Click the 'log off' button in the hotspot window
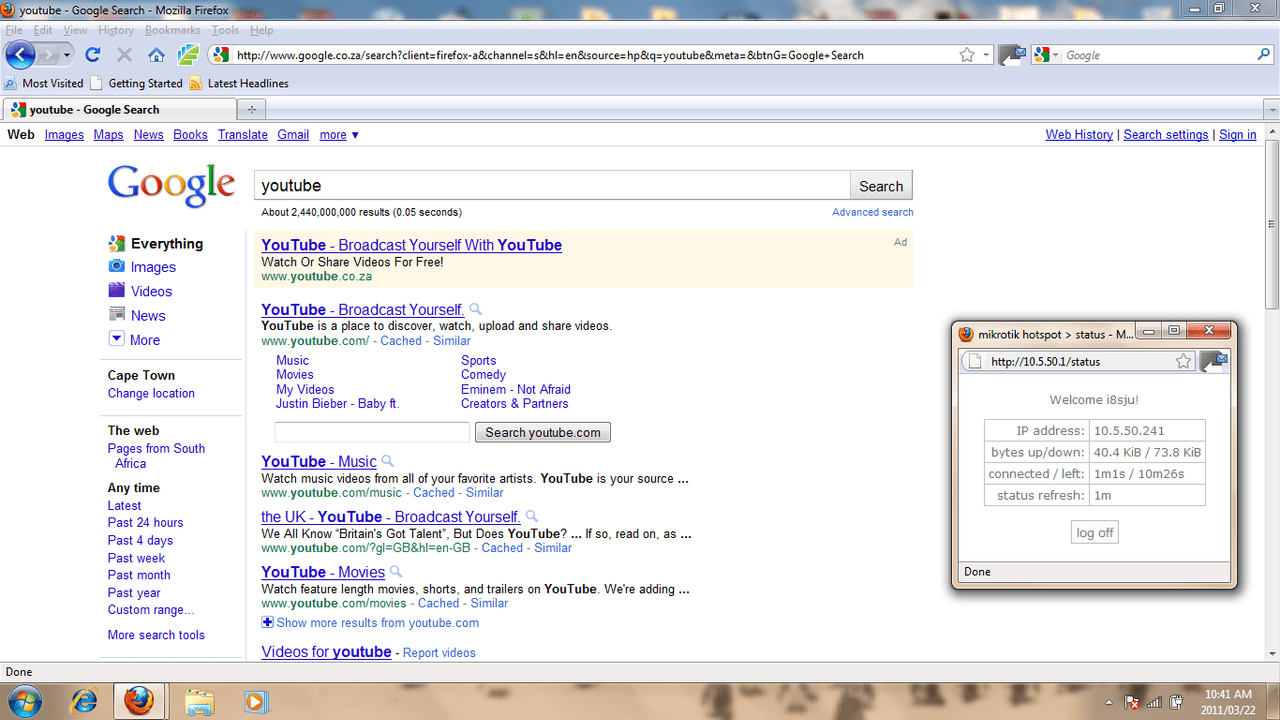Screen dimensions: 1280x720 [1094, 533]
